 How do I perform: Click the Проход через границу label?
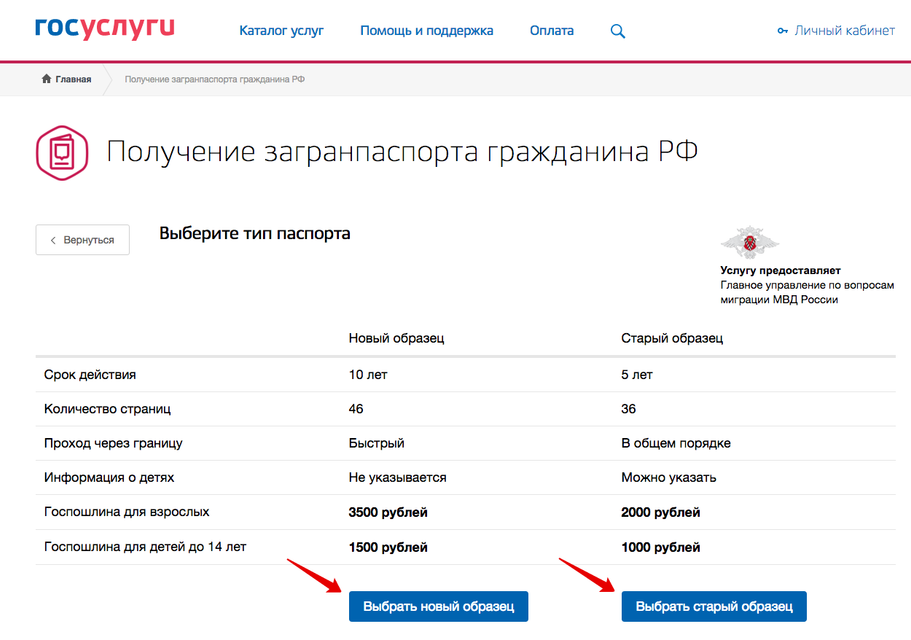[113, 443]
